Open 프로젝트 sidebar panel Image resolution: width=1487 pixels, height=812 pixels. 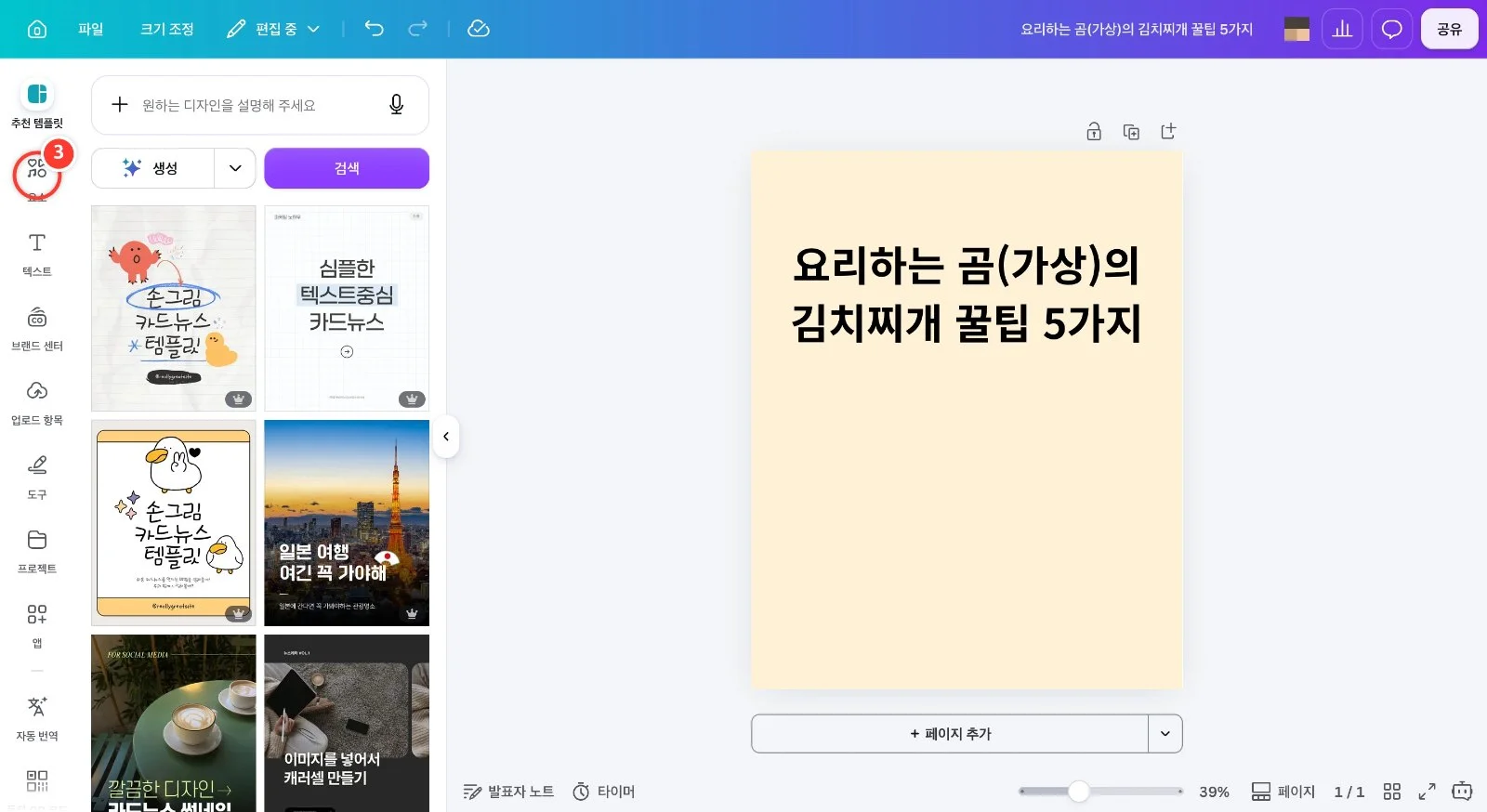[37, 552]
